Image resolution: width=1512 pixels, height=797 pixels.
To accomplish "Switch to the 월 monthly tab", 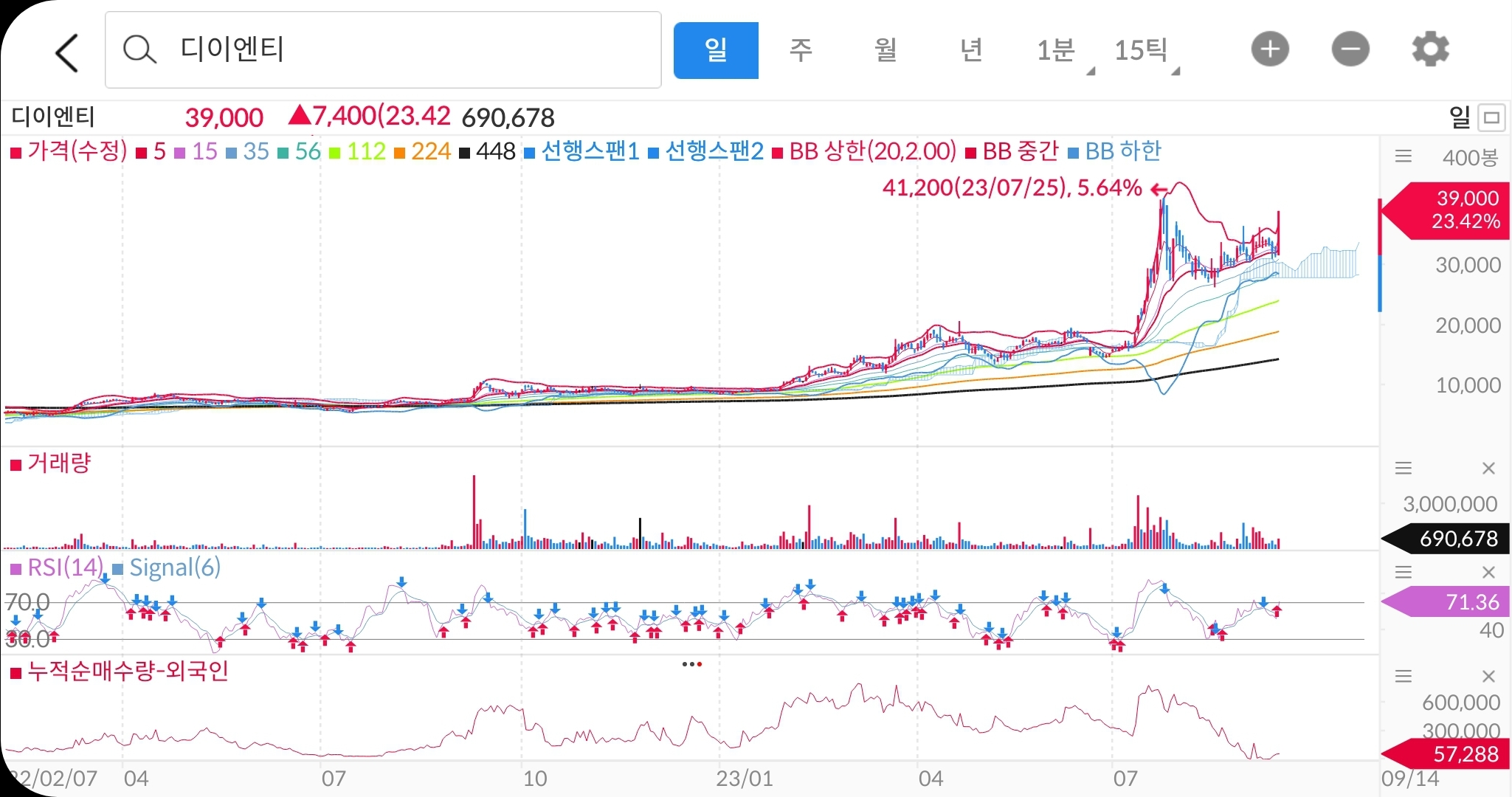I will click(886, 50).
